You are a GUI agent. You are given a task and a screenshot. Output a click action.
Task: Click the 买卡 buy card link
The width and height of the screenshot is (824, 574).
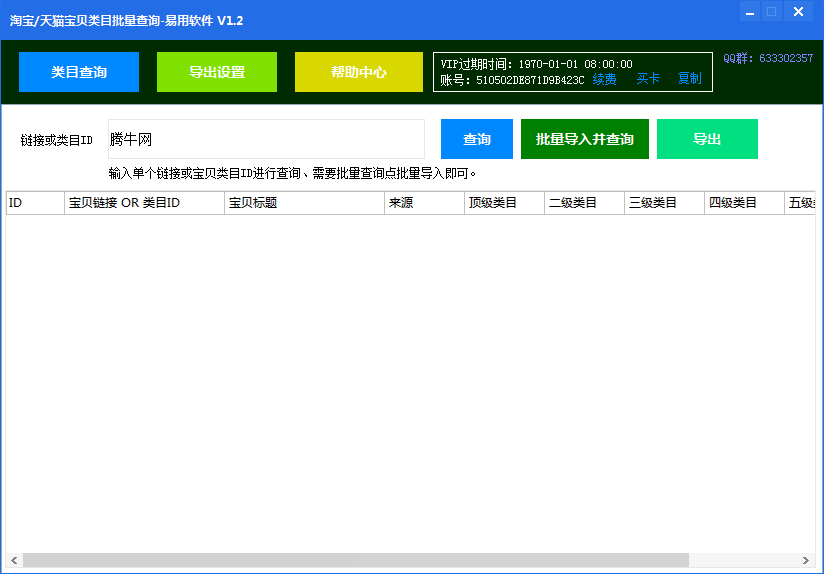pos(648,79)
